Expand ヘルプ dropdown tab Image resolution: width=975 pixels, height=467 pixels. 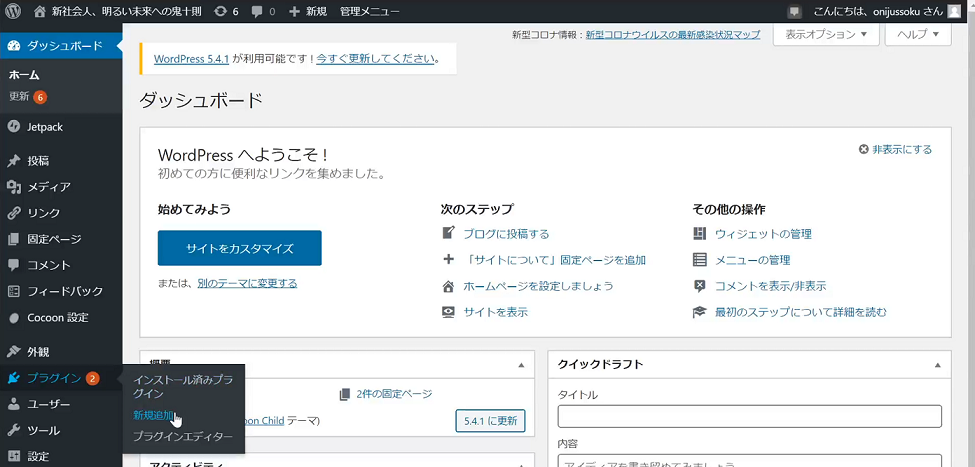pos(918,35)
